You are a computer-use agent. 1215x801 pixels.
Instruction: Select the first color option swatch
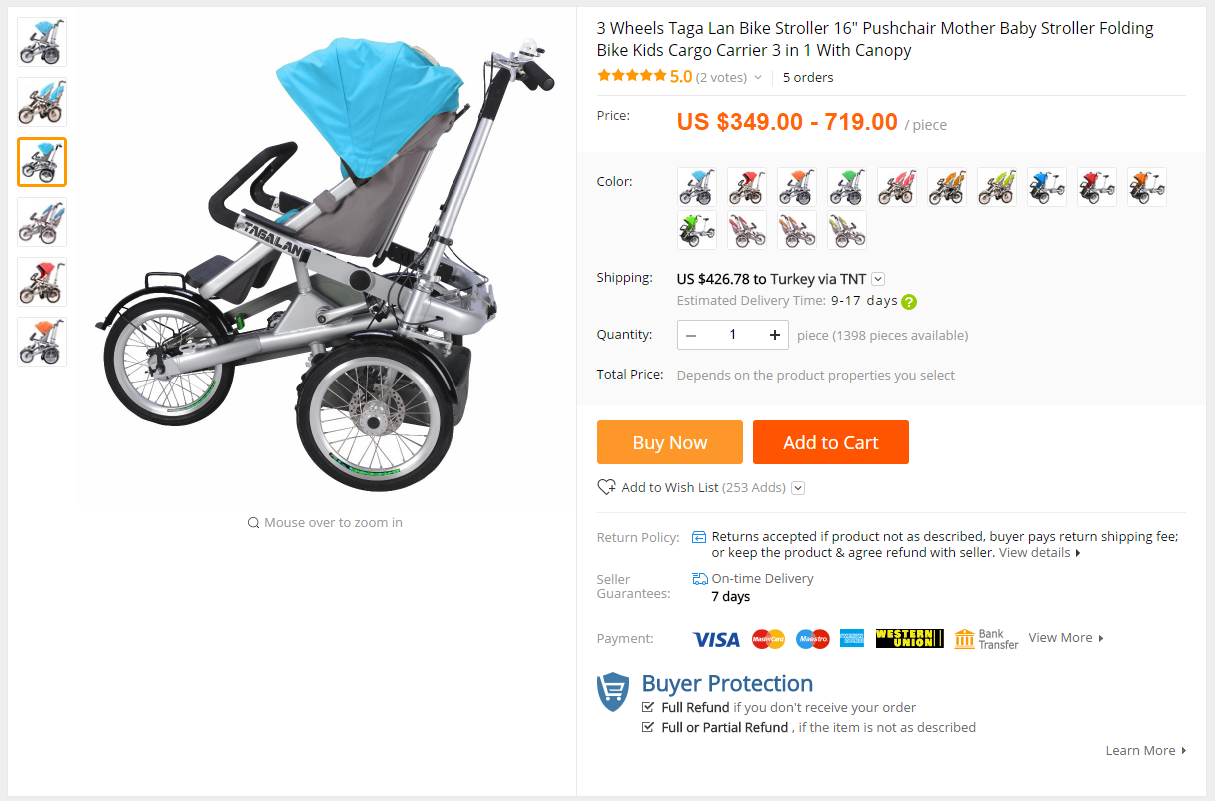coord(697,187)
